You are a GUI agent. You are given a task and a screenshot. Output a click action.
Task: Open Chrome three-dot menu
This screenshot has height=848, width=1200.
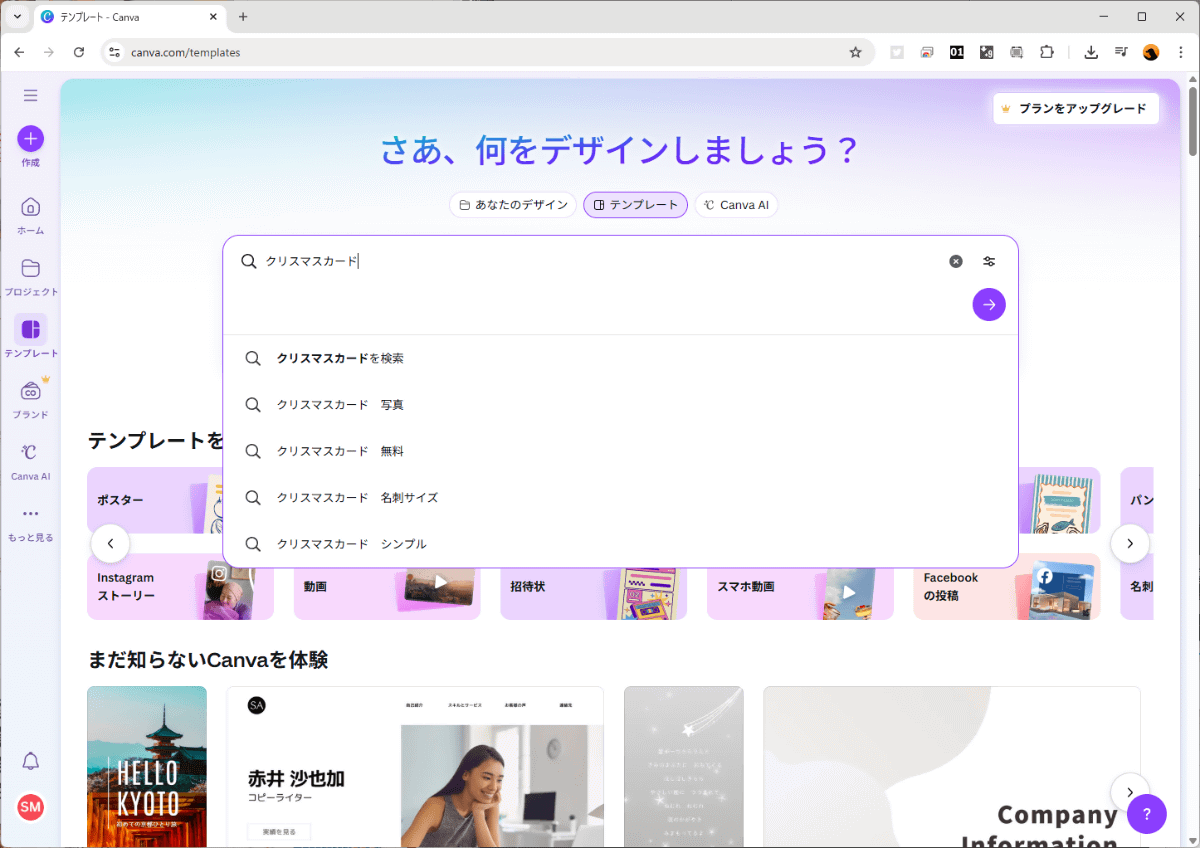(1180, 52)
